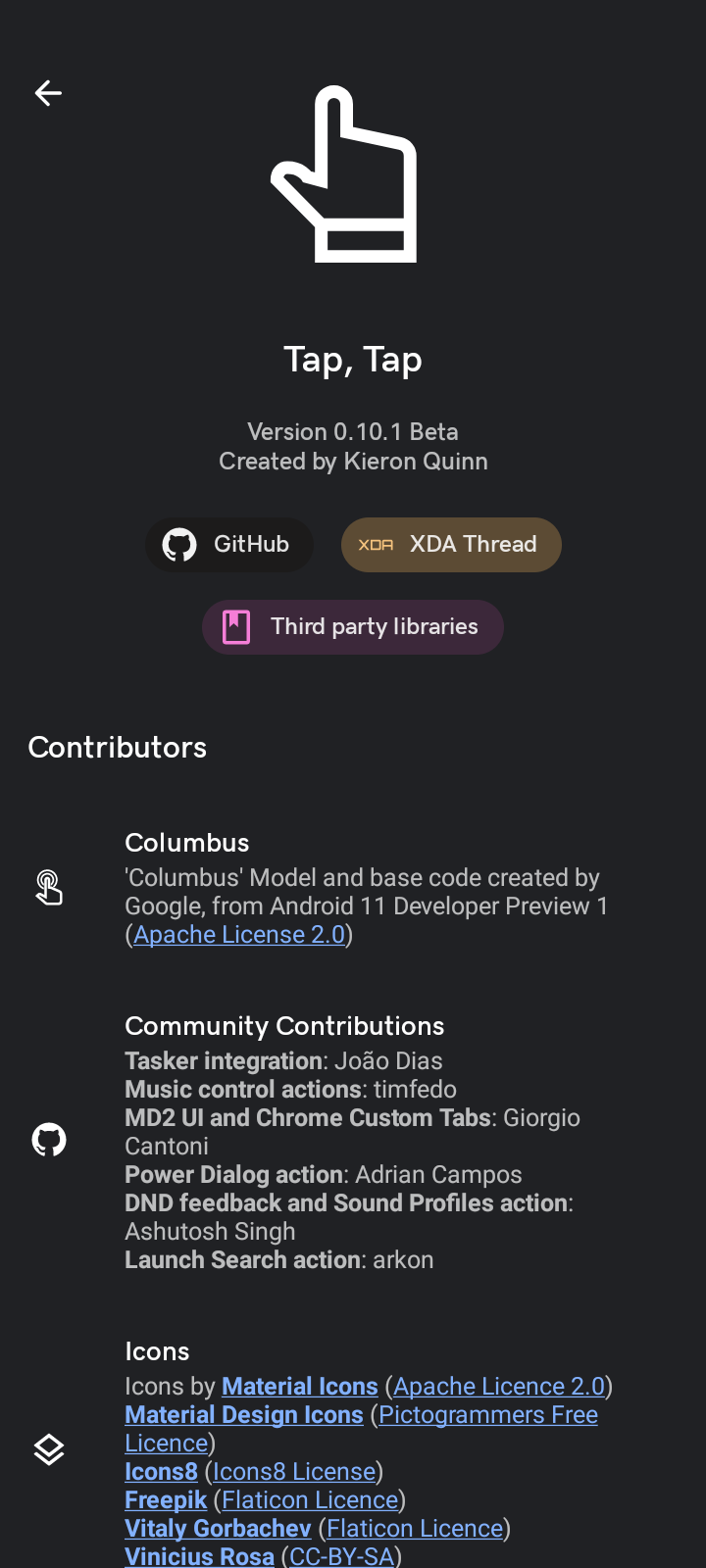Open the Third party libraries list

[x=353, y=626]
